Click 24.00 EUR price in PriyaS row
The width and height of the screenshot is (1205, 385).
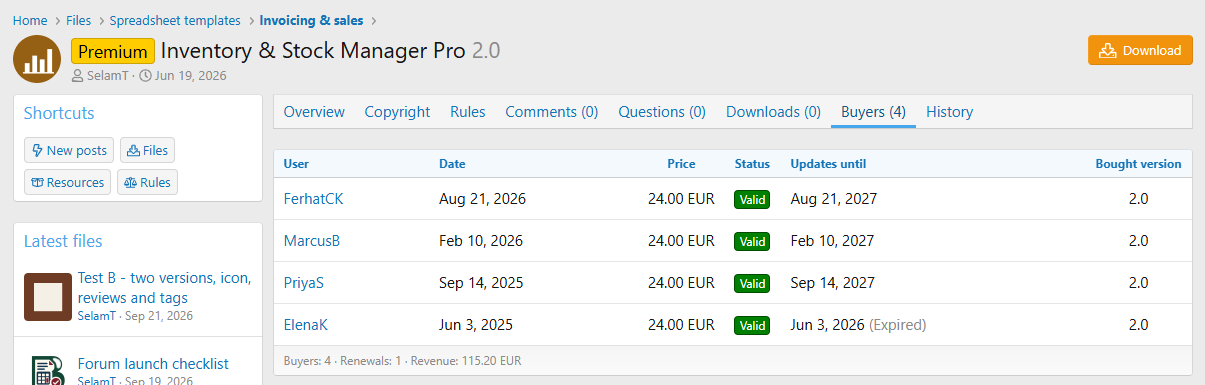(x=681, y=283)
